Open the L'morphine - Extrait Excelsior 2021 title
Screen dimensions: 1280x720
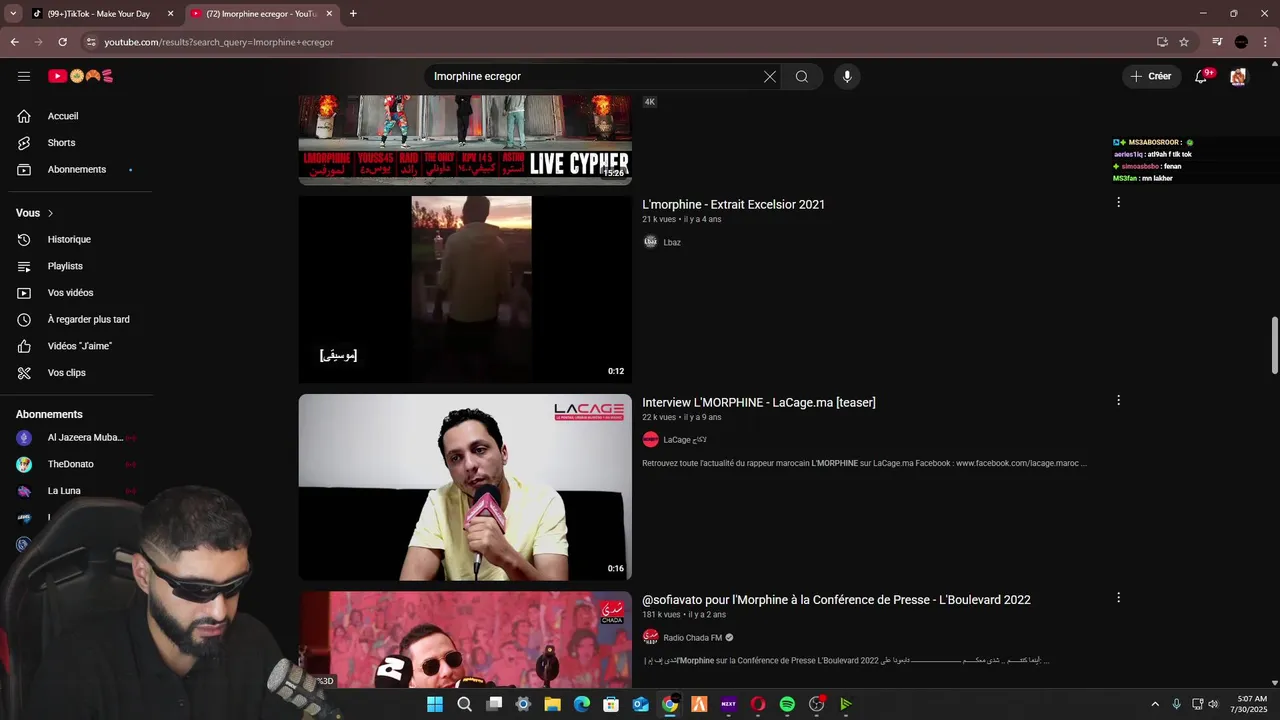tap(733, 205)
